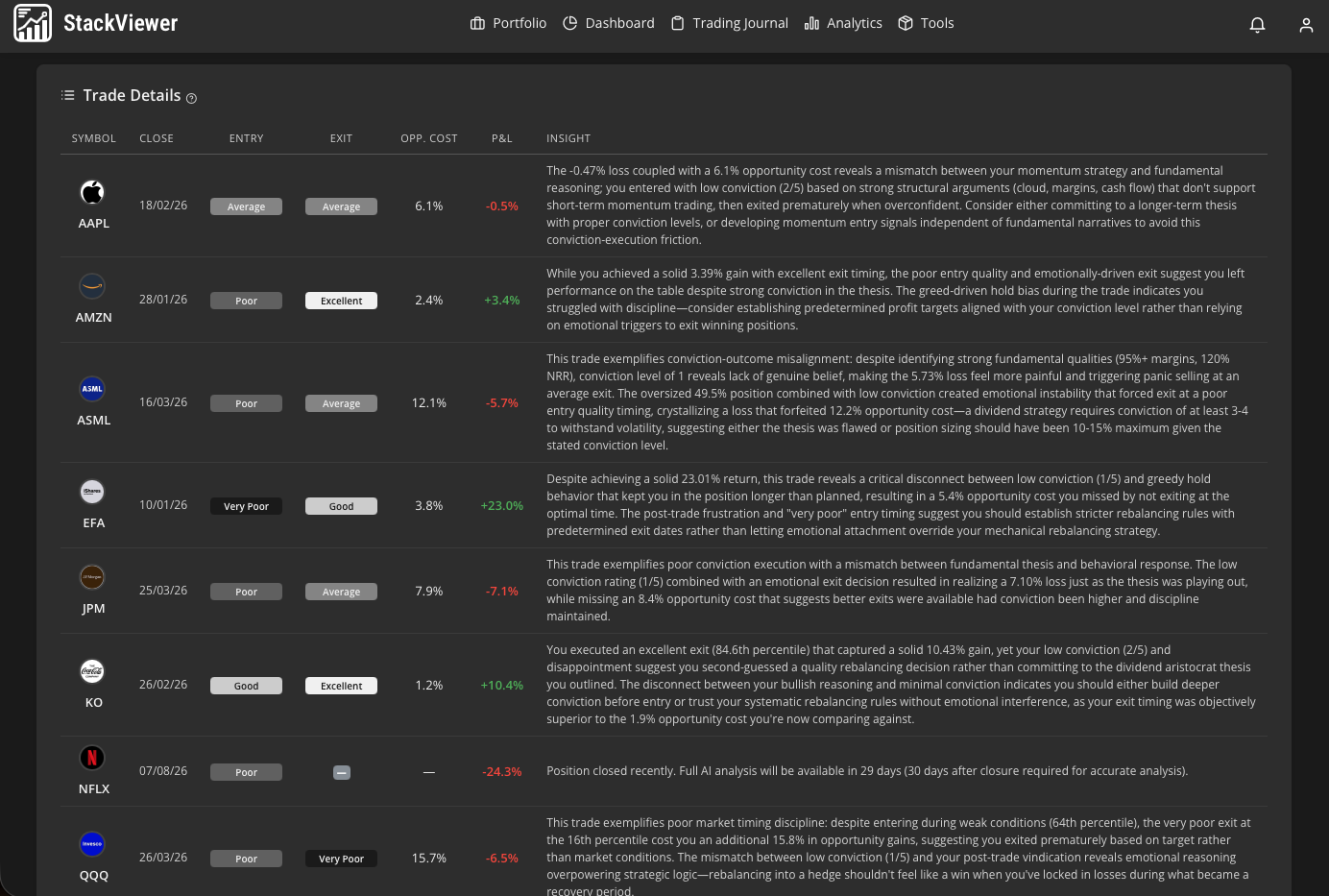Click the AMZN Amazon logo
The image size is (1329, 896).
(x=92, y=286)
